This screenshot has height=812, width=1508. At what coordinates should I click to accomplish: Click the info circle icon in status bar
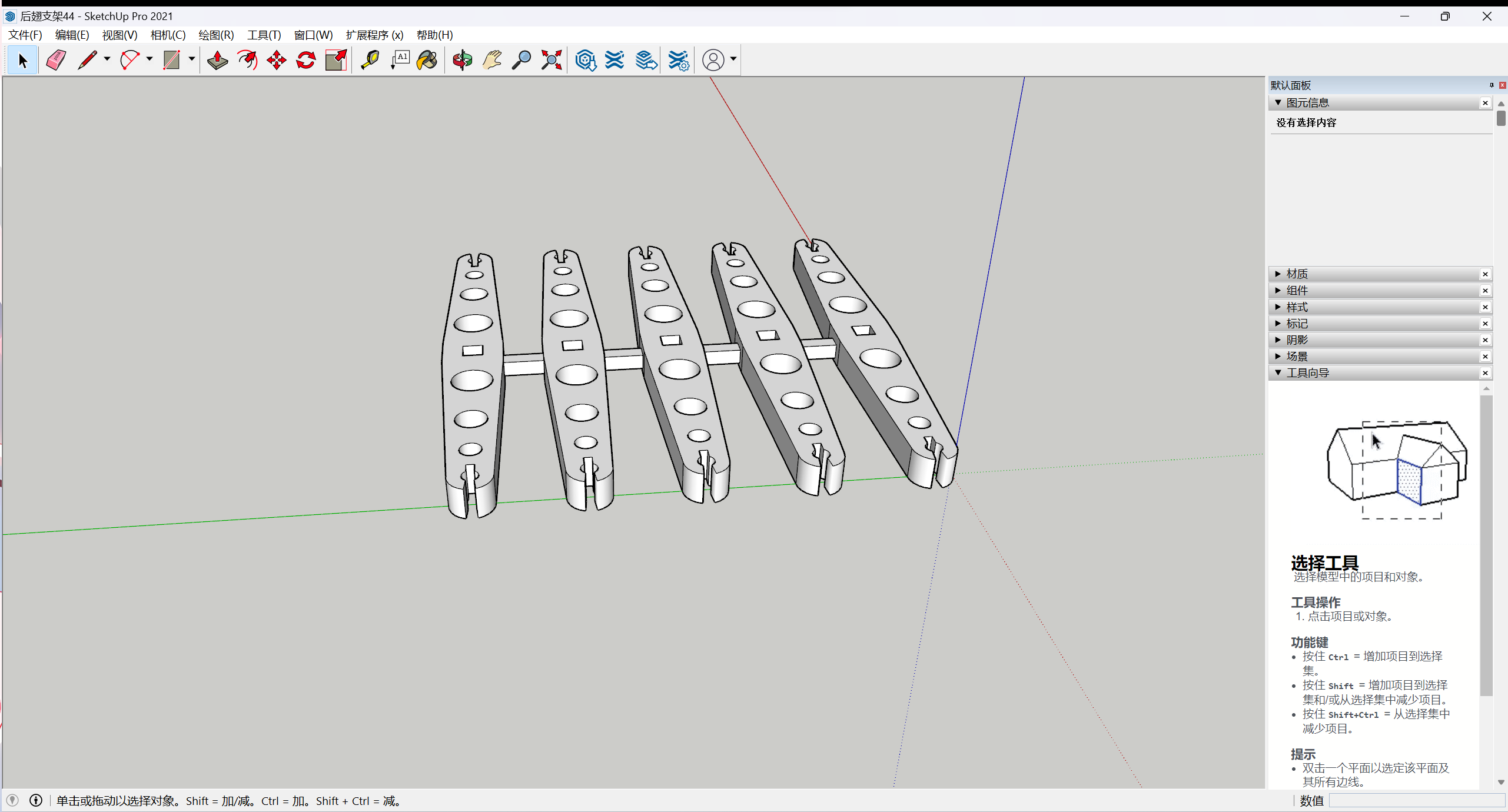tap(36, 800)
